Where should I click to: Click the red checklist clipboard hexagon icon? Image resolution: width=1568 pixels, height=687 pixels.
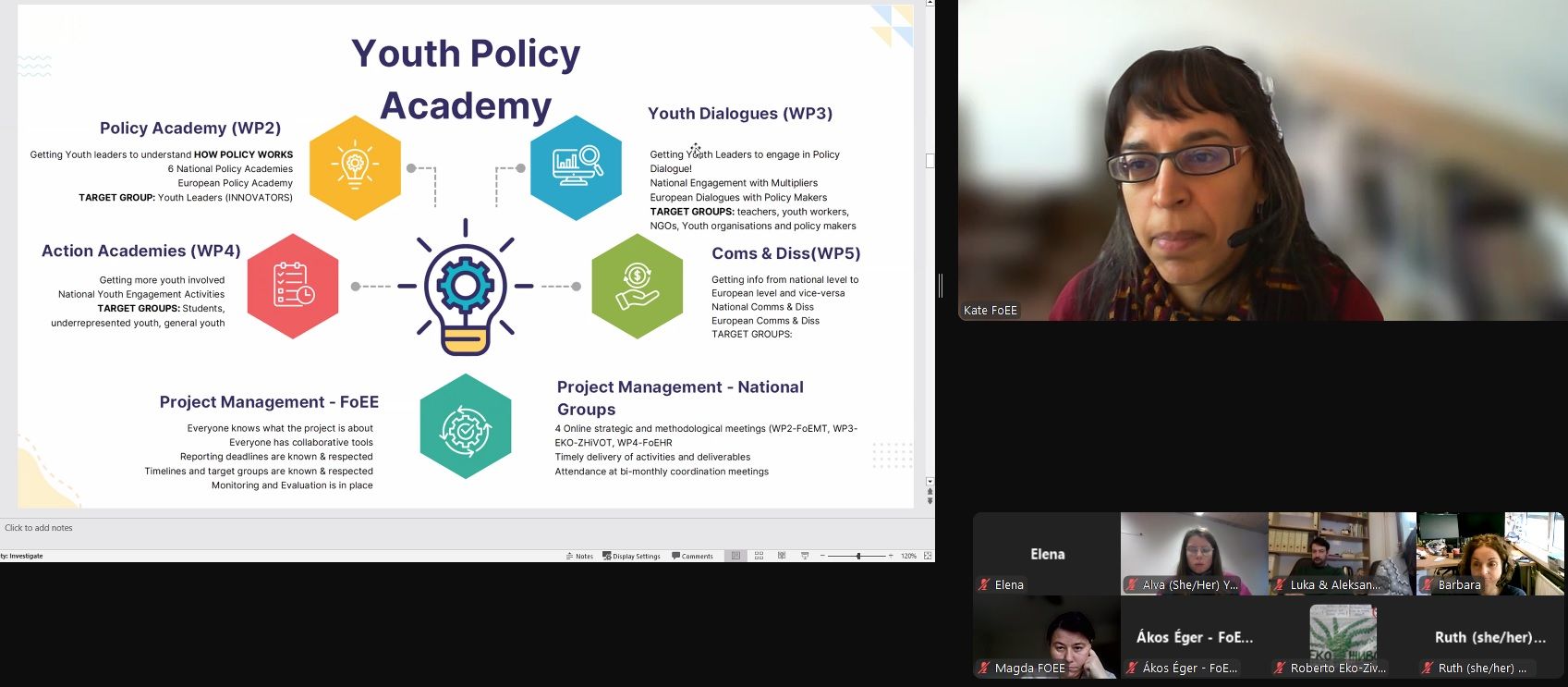pos(293,286)
